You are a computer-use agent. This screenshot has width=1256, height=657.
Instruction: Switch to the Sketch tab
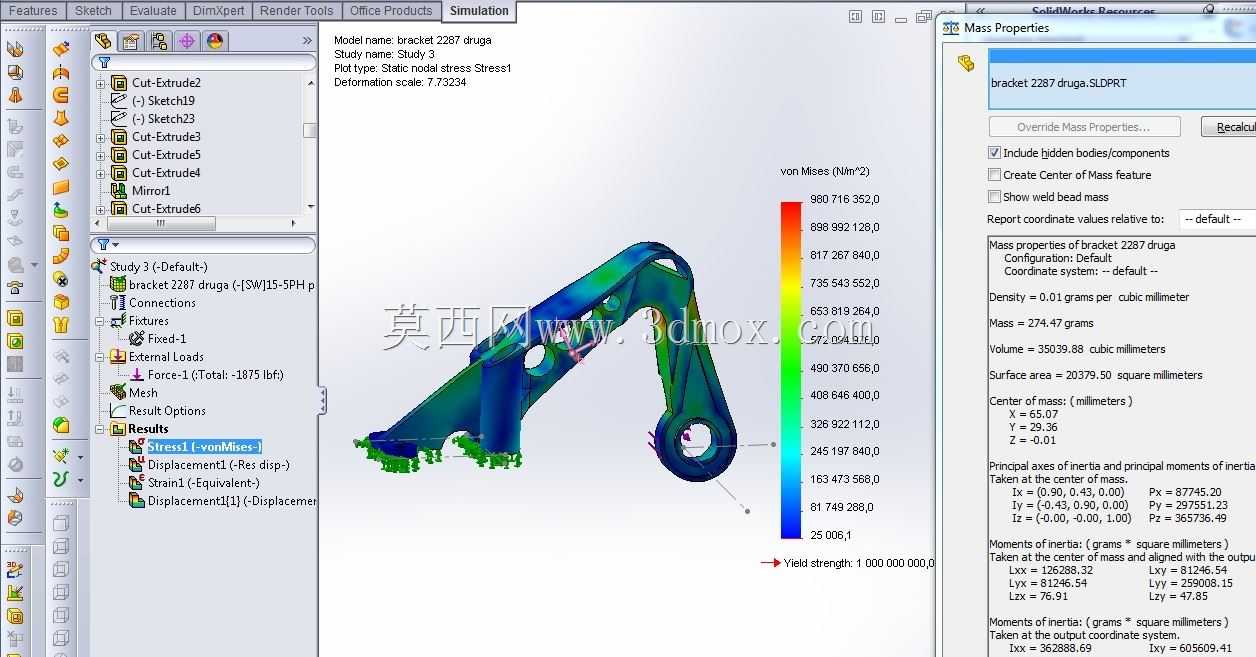click(x=94, y=11)
